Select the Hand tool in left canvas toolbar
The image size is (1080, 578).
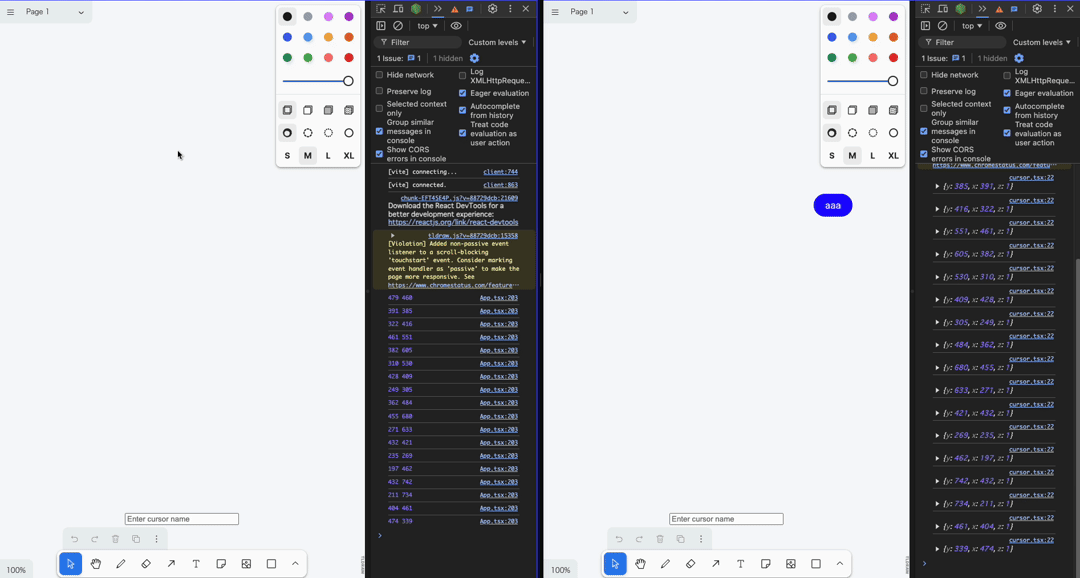tap(96, 564)
